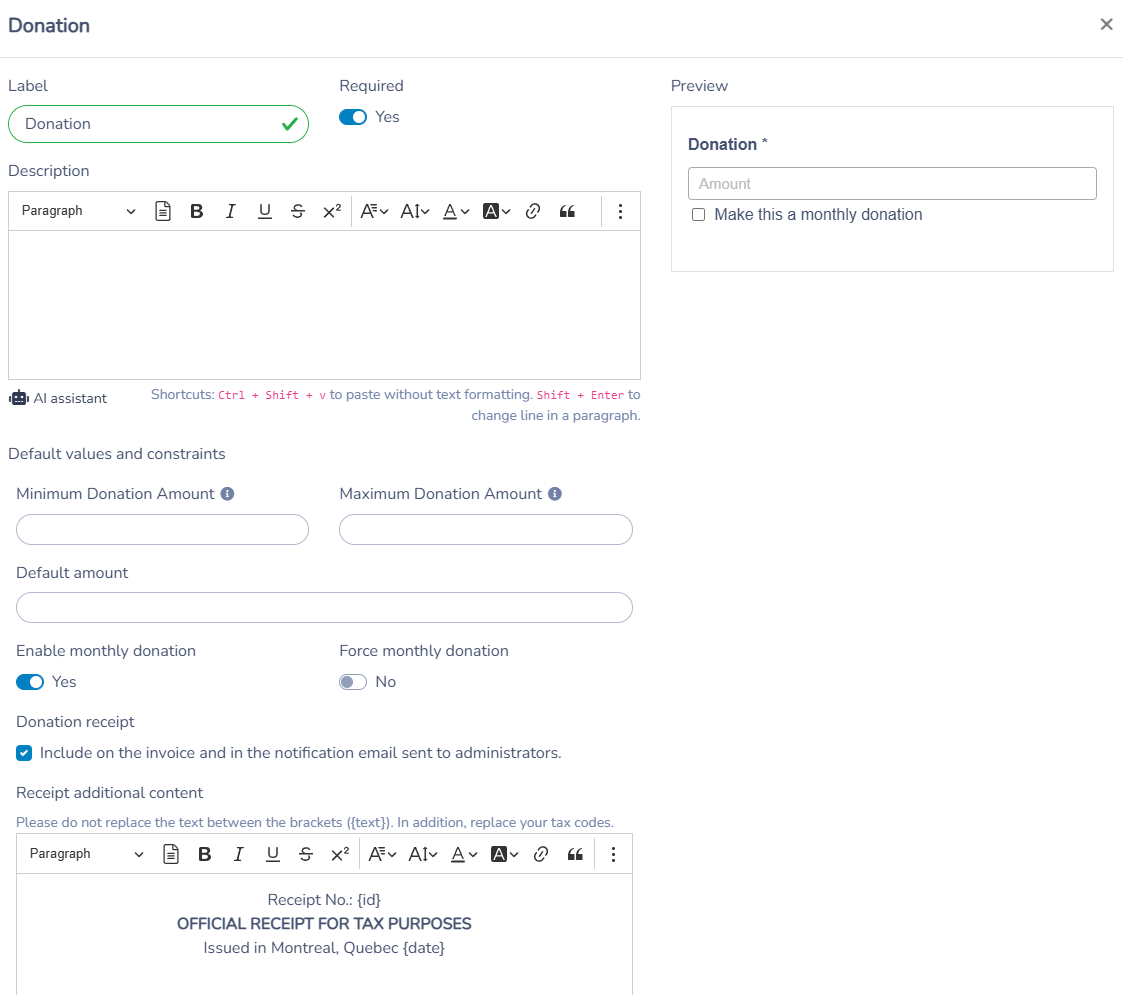
Task: Toggle Superscript in Description editor toolbar
Action: coord(332,211)
